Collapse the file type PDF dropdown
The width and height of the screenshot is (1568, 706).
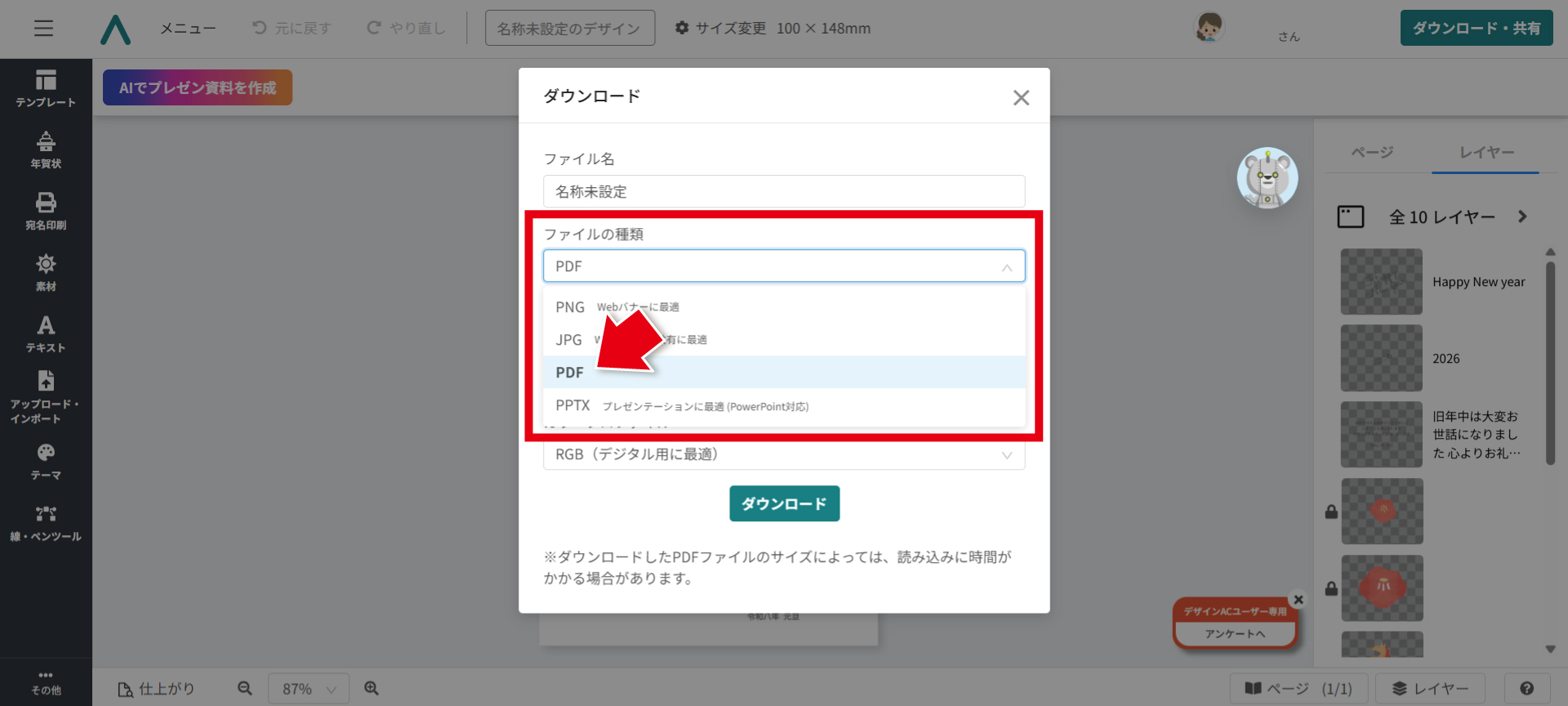[1006, 267]
